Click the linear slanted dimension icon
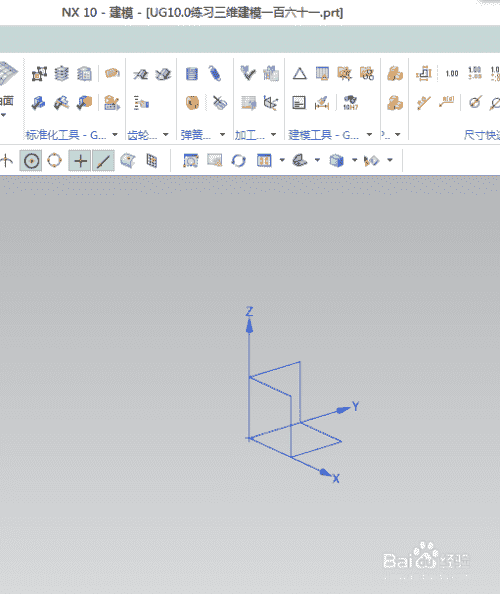Viewport: 500px width, 594px height. coord(424,103)
